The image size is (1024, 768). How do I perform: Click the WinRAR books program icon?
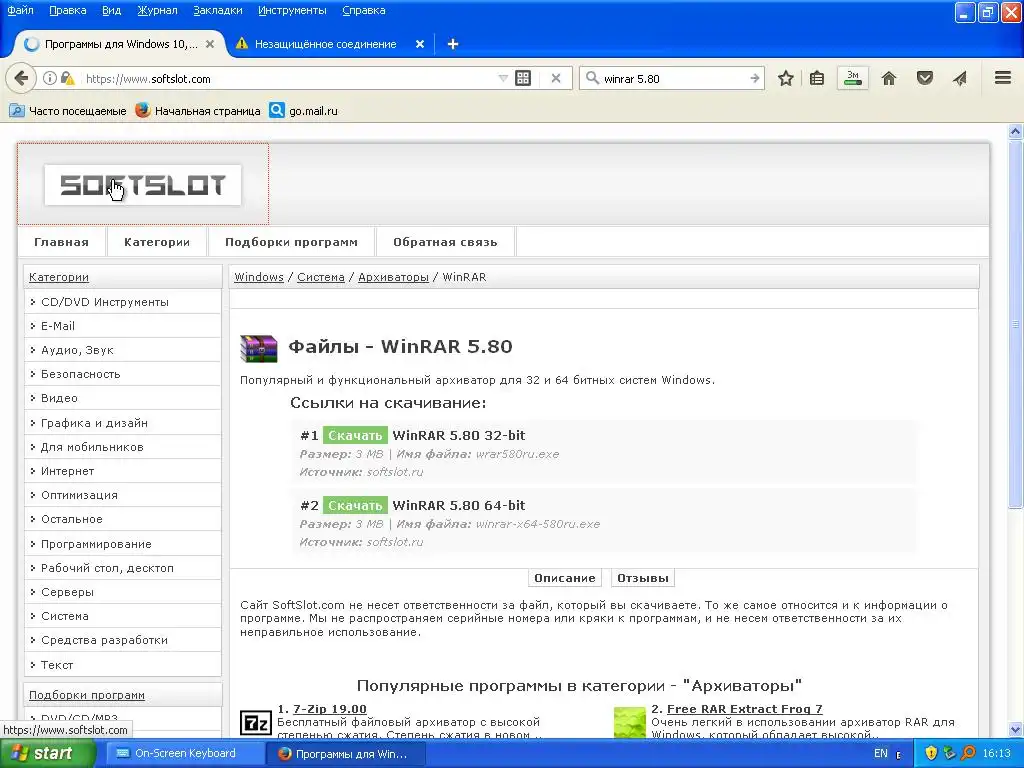tap(259, 347)
